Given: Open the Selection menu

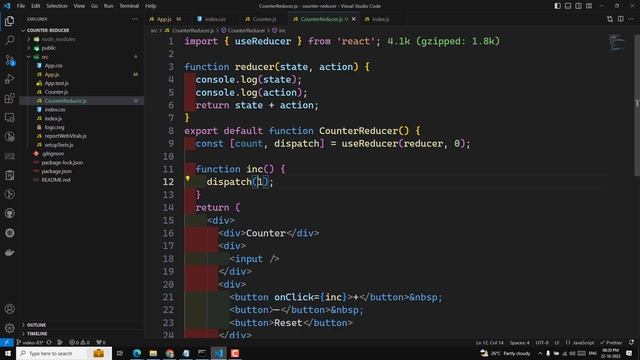Looking at the screenshot, I should tap(57, 6).
